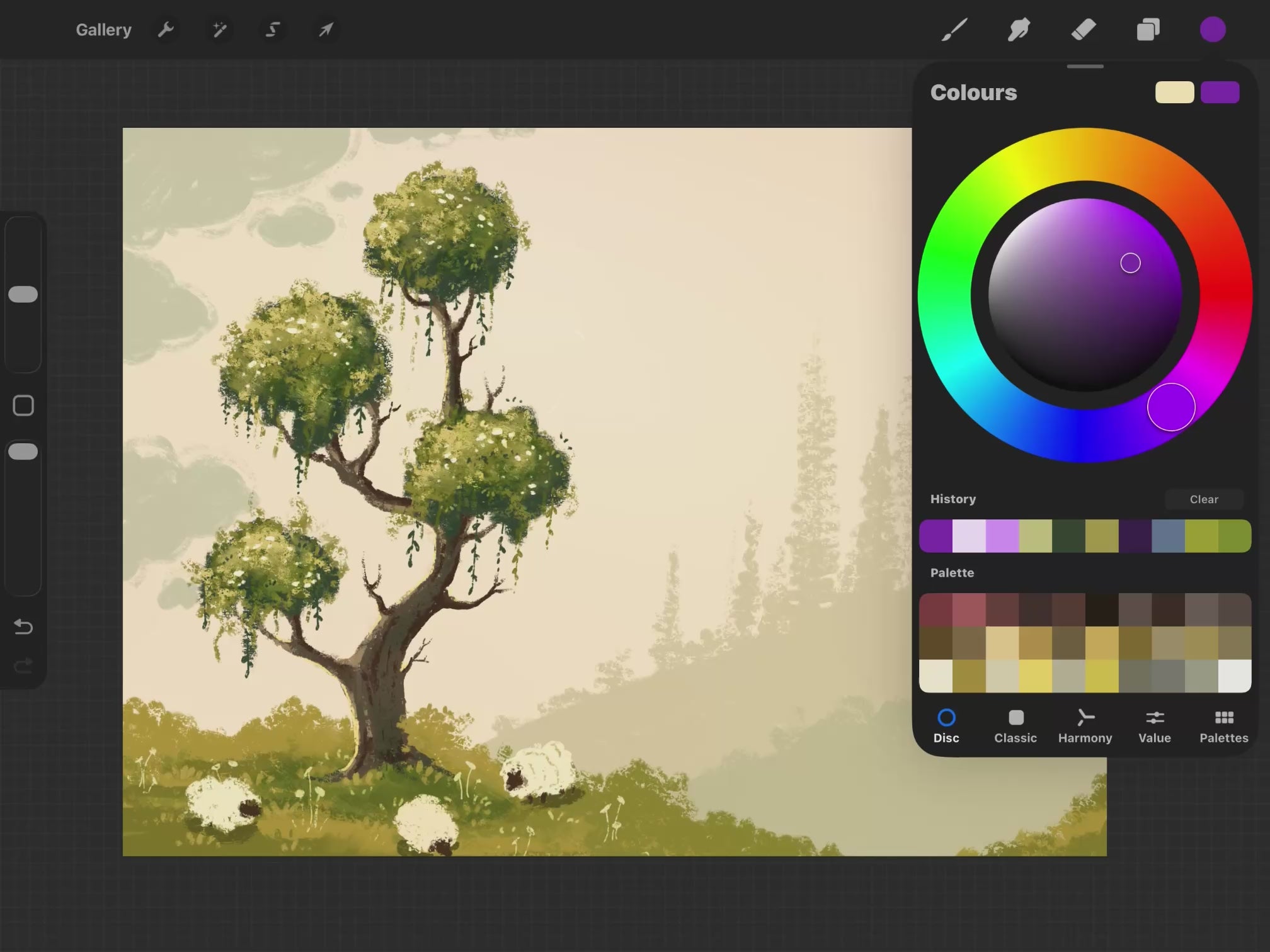
Task: Select the cream secondary colour swatch
Action: 1174,93
